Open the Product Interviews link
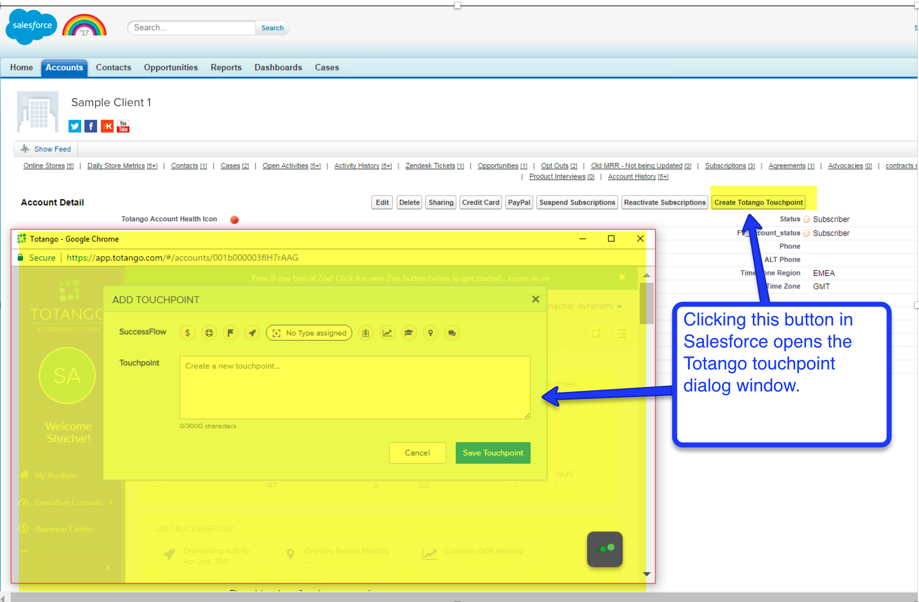 coord(561,176)
